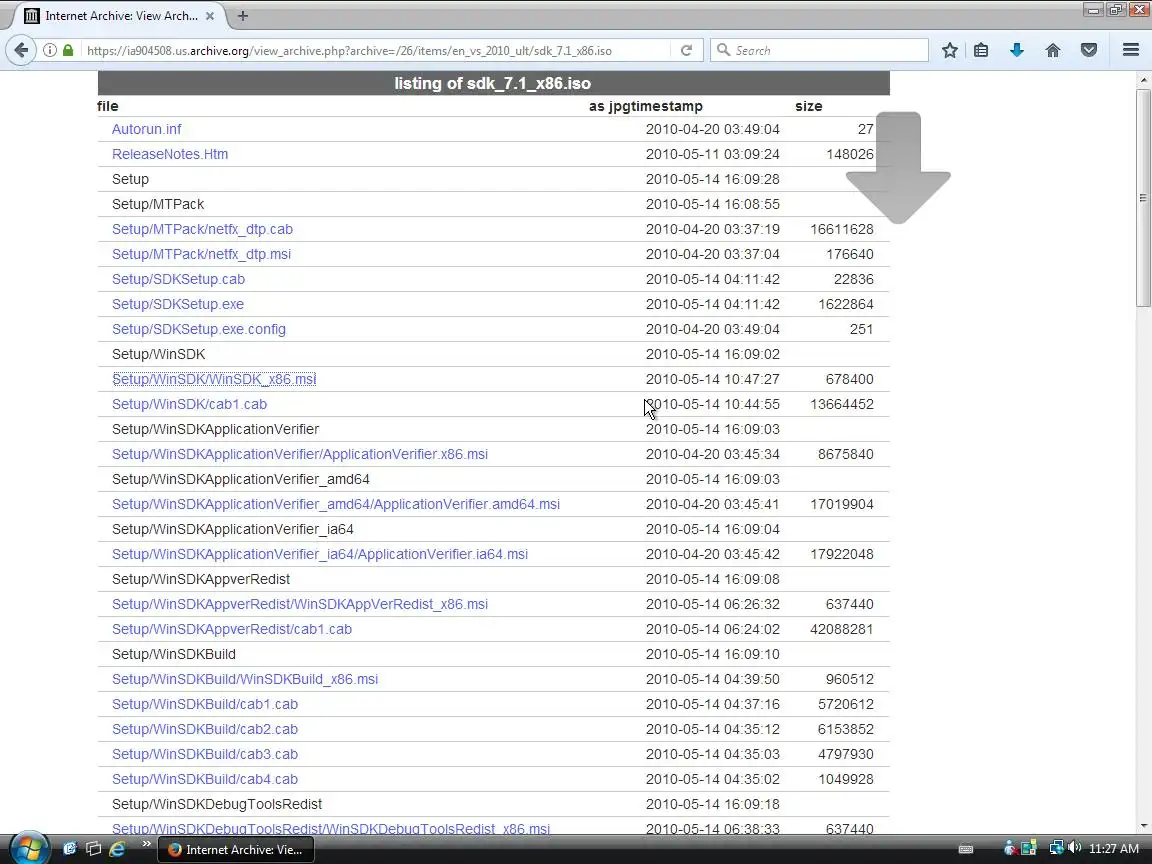Image resolution: width=1152 pixels, height=864 pixels.
Task: Download Setup/MTPack/netfx_dtp.msi link
Action: click(x=201, y=254)
